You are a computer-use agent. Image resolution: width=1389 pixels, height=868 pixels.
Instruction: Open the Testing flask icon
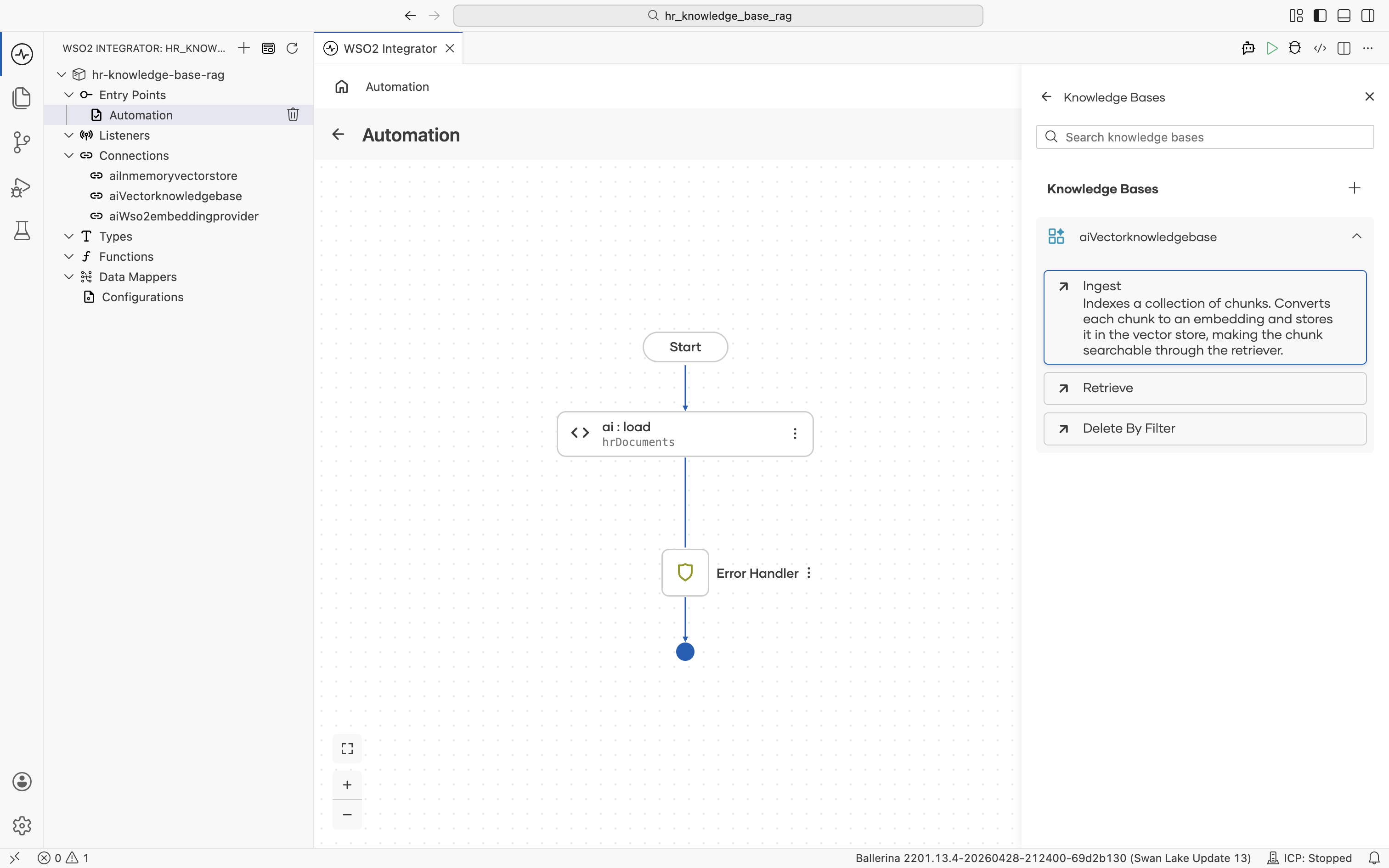coord(22,231)
